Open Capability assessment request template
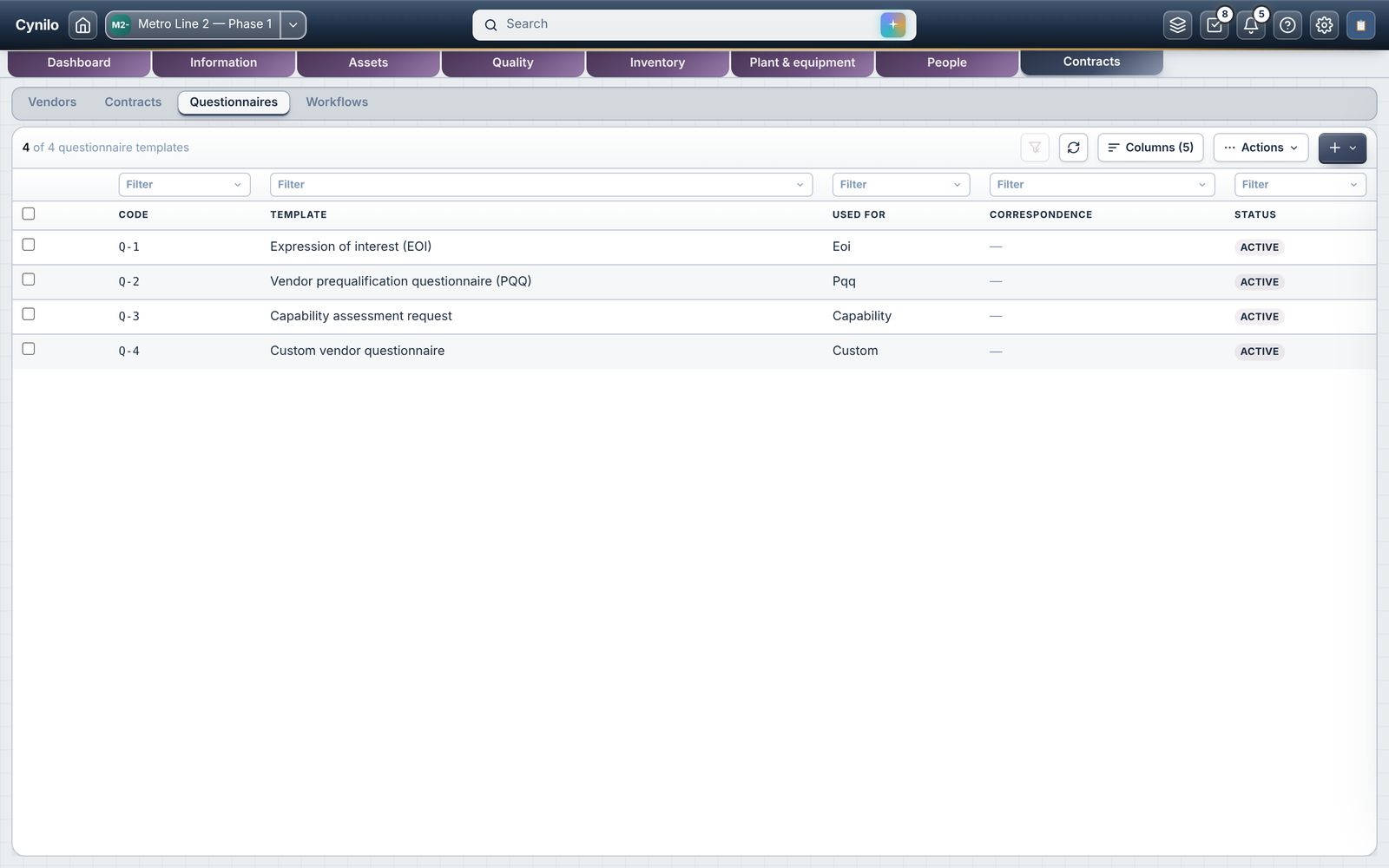This screenshot has height=868, width=1389. point(361,316)
